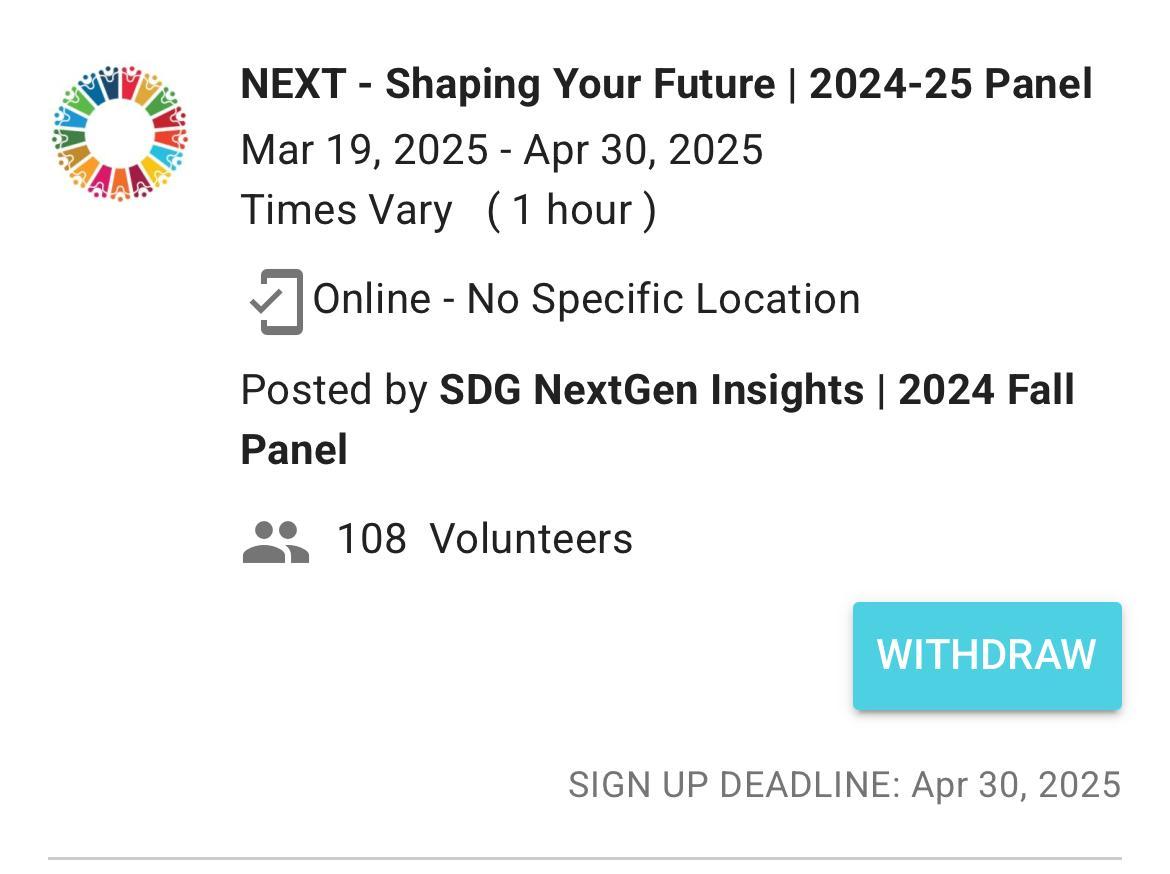Click the SIGN UP DEADLINE label
This screenshot has width=1170, height=874.
(x=734, y=786)
